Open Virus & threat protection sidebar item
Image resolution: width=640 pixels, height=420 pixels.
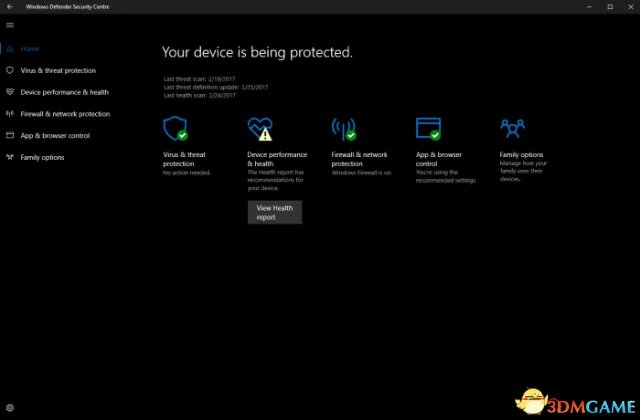58,71
